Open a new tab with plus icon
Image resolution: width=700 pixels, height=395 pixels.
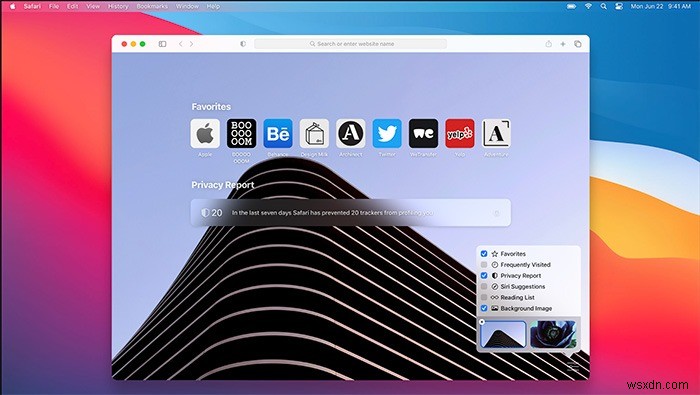pyautogui.click(x=563, y=44)
